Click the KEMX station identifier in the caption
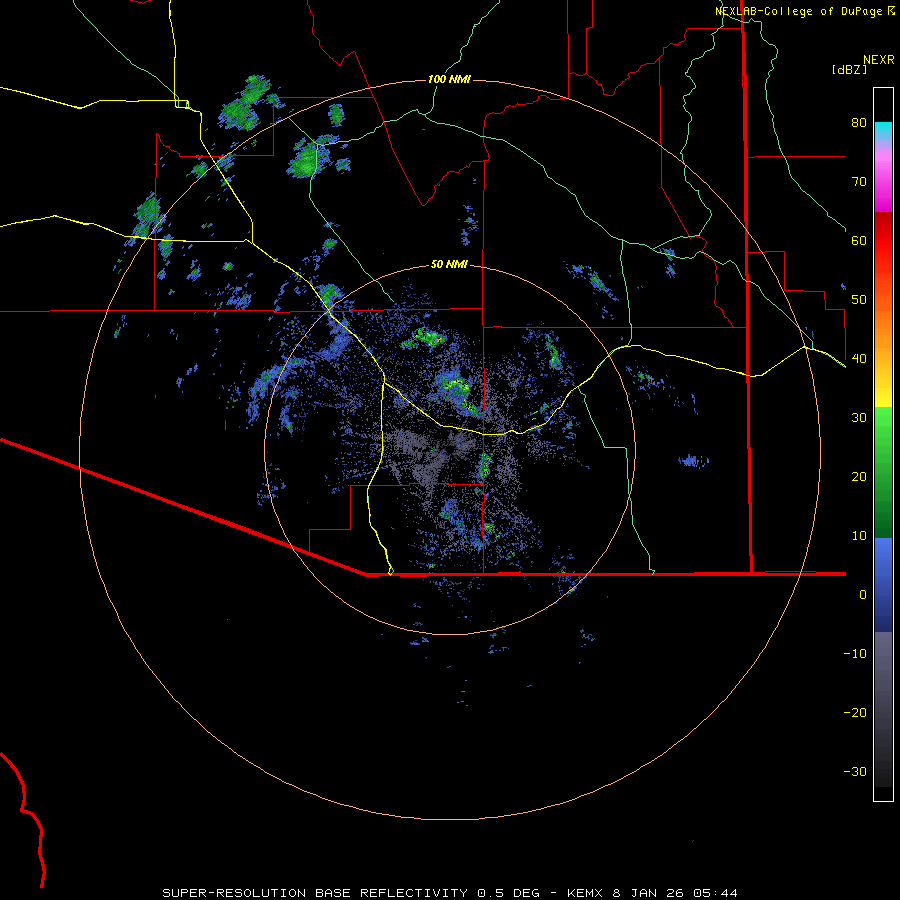This screenshot has height=900, width=900. (587, 893)
